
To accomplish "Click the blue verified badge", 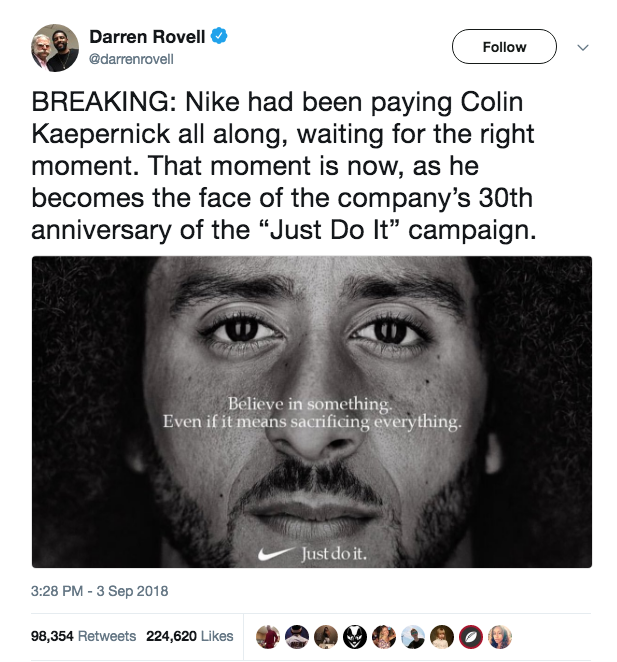I will click(x=220, y=37).
